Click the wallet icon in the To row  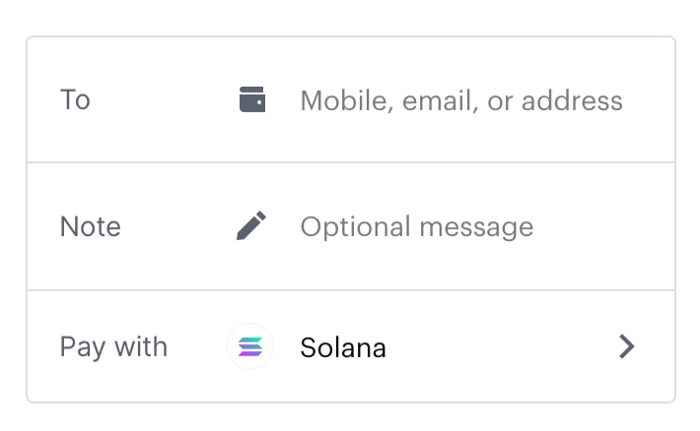(x=252, y=100)
